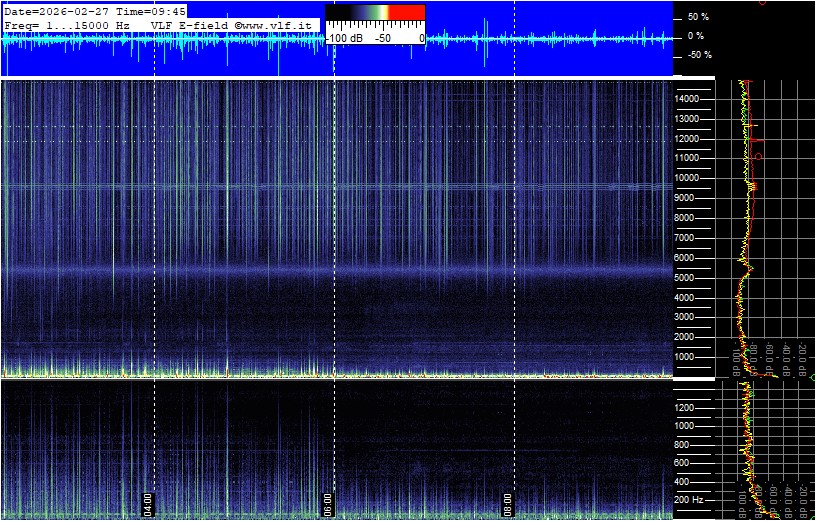Click the Time=09:45 label
816x521 pixels.
click(x=151, y=11)
